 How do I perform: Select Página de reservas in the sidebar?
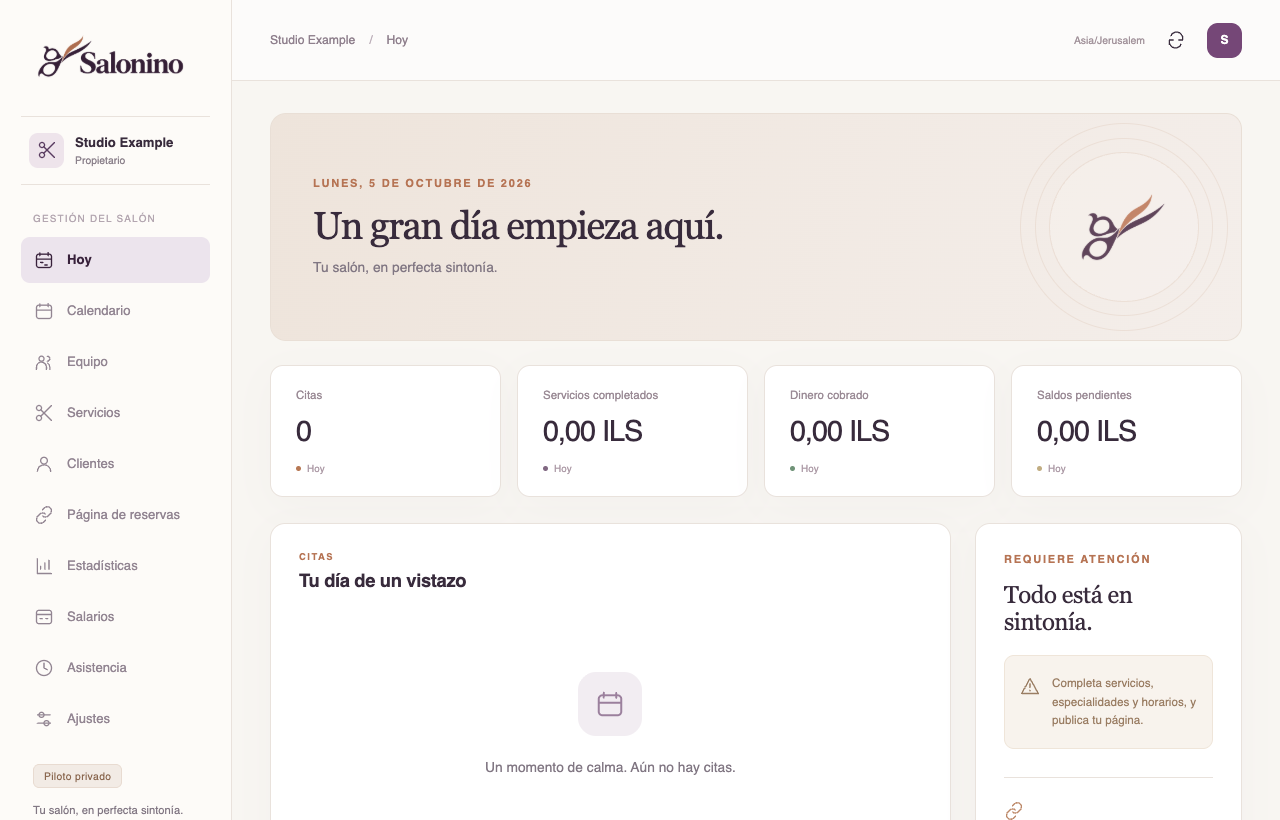click(x=115, y=515)
